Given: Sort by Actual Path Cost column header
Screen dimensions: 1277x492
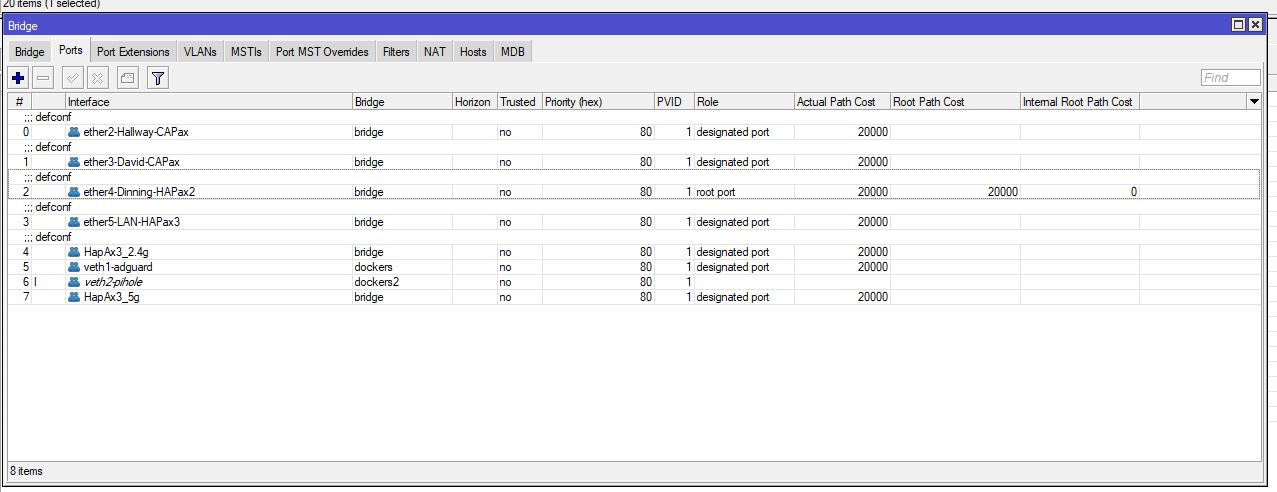Looking at the screenshot, I should 842,102.
